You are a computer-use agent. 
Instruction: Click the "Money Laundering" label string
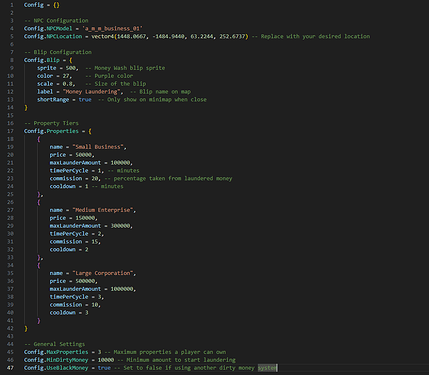91,92
